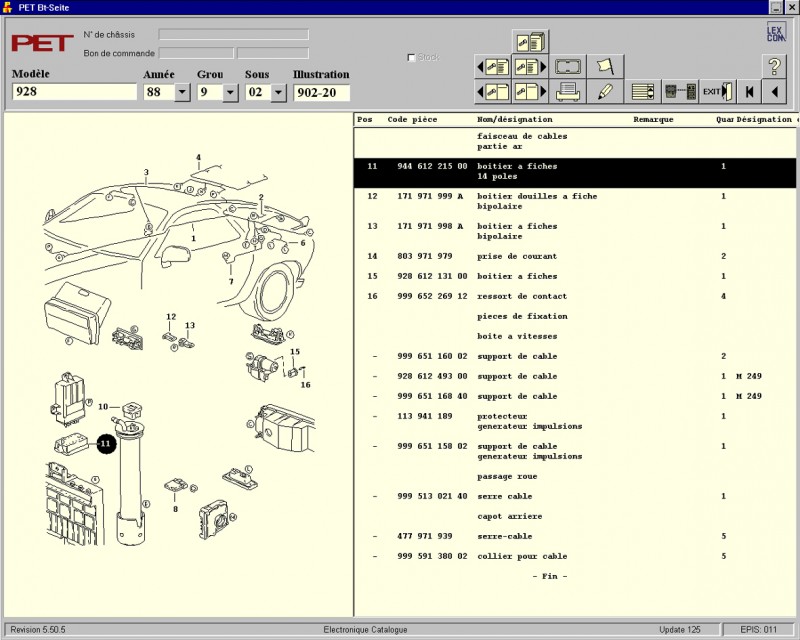Expand the Année dropdown arrow
800x640 pixels.
tap(183, 92)
